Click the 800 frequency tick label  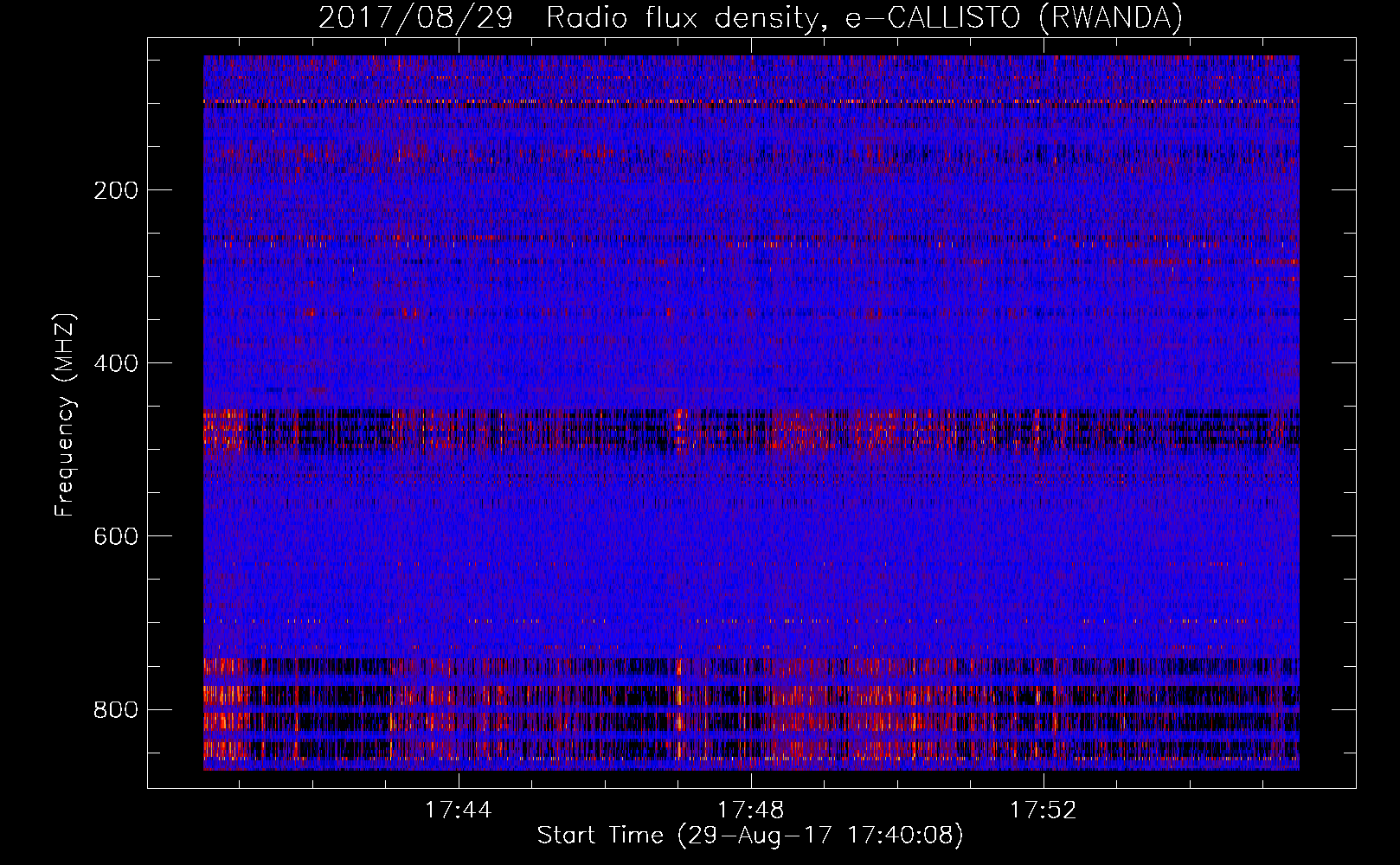coord(116,709)
